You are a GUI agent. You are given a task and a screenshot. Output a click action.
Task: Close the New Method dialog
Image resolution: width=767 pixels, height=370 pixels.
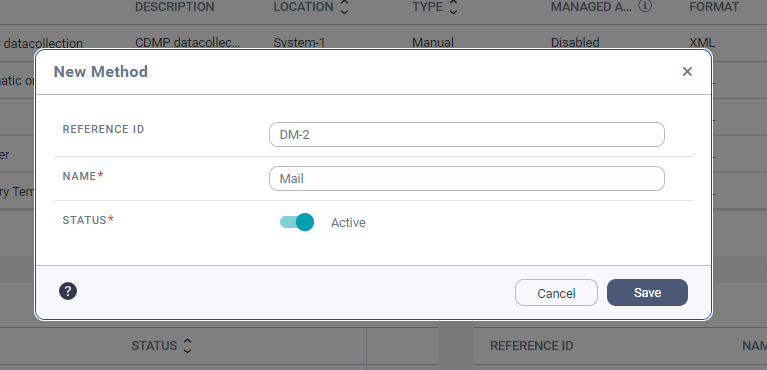(x=687, y=71)
